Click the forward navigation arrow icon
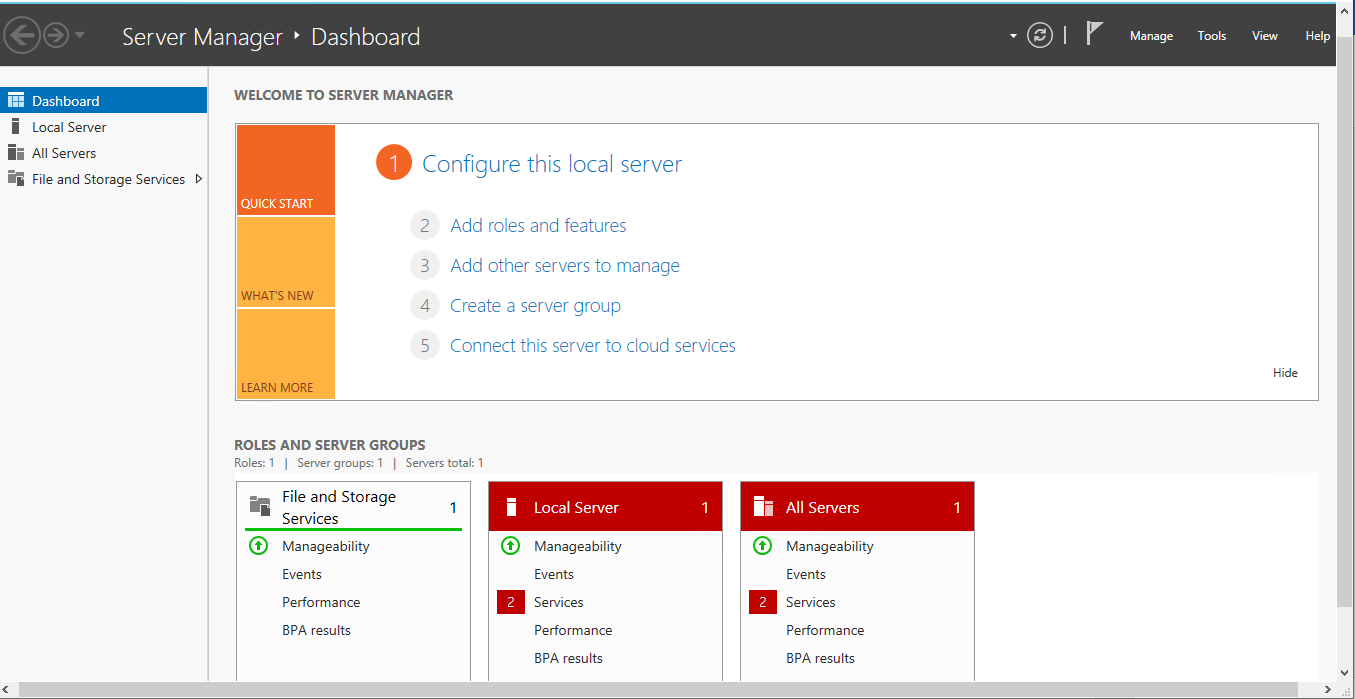Viewport: 1355px width, 699px height. click(x=55, y=36)
